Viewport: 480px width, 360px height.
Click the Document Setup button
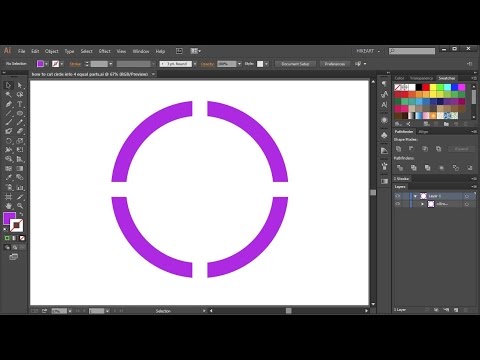pyautogui.click(x=295, y=64)
